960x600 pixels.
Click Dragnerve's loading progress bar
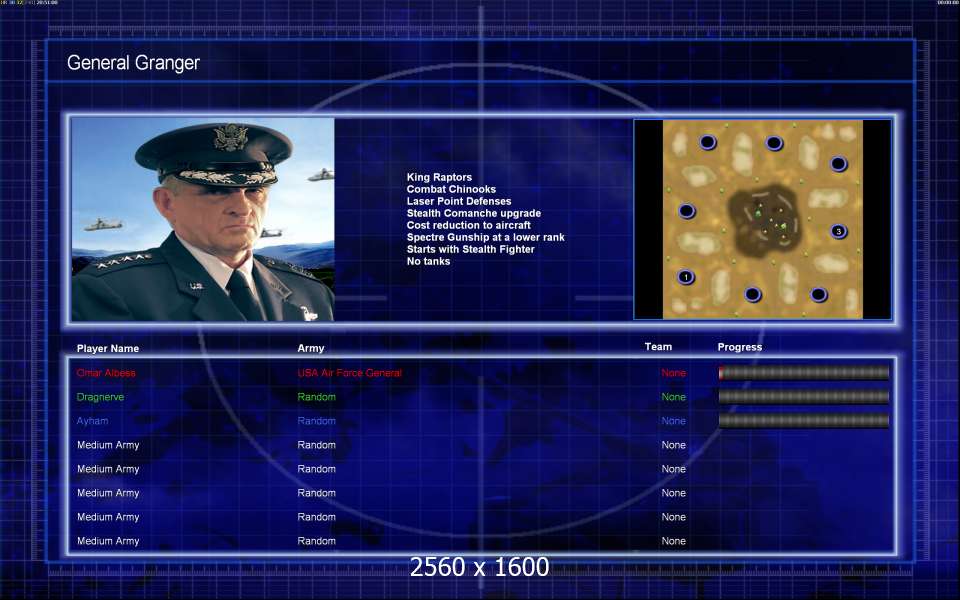(804, 397)
